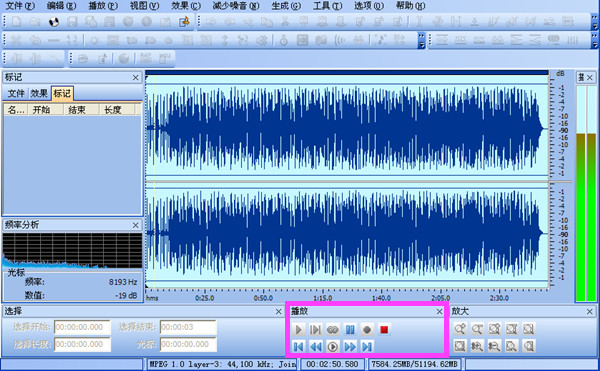Click the grey Play button in 播放 panel
Screen dimensions: 600x371
[x=298, y=329]
